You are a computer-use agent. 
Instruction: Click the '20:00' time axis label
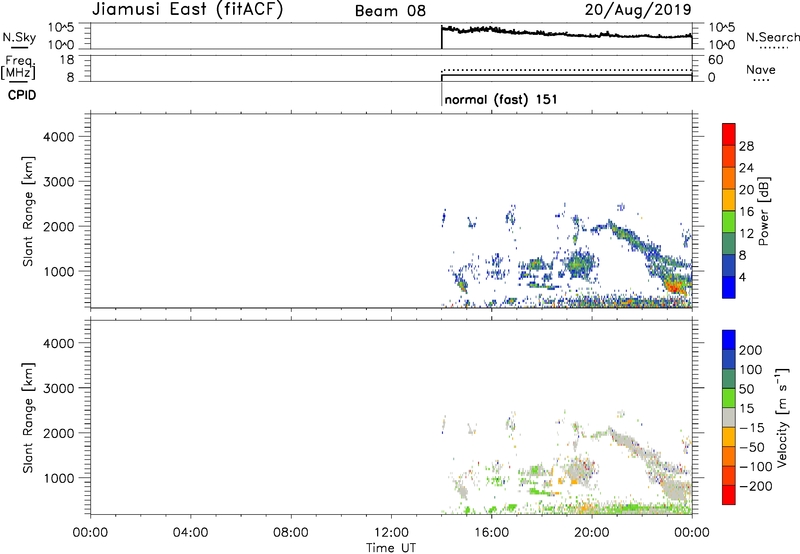point(592,533)
